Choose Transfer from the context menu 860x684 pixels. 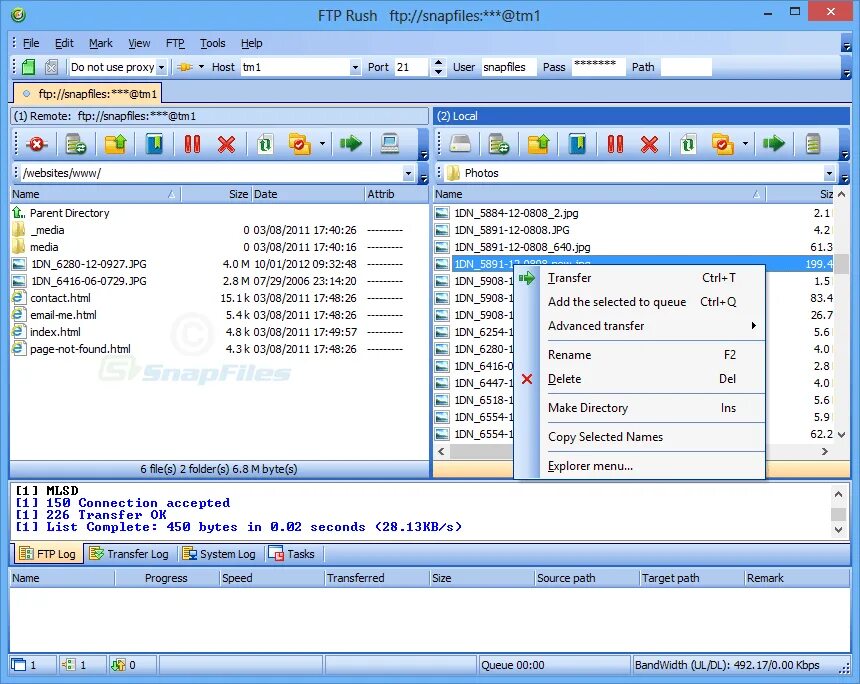641,278
